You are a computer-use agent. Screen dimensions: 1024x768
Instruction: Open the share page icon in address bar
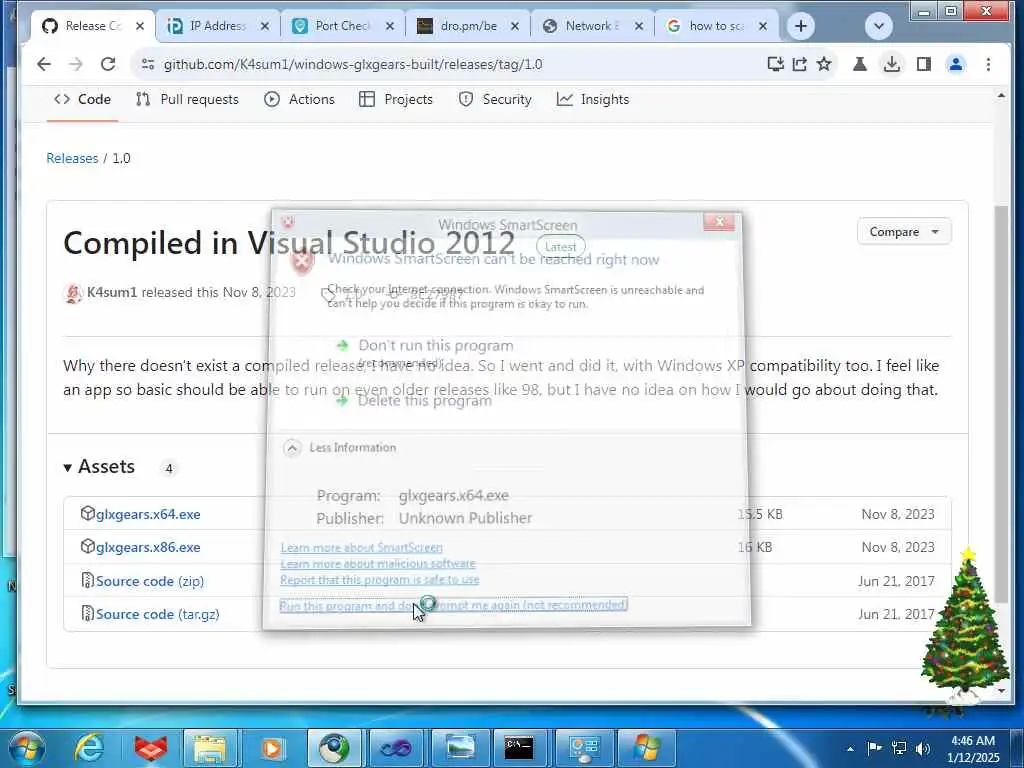click(800, 64)
